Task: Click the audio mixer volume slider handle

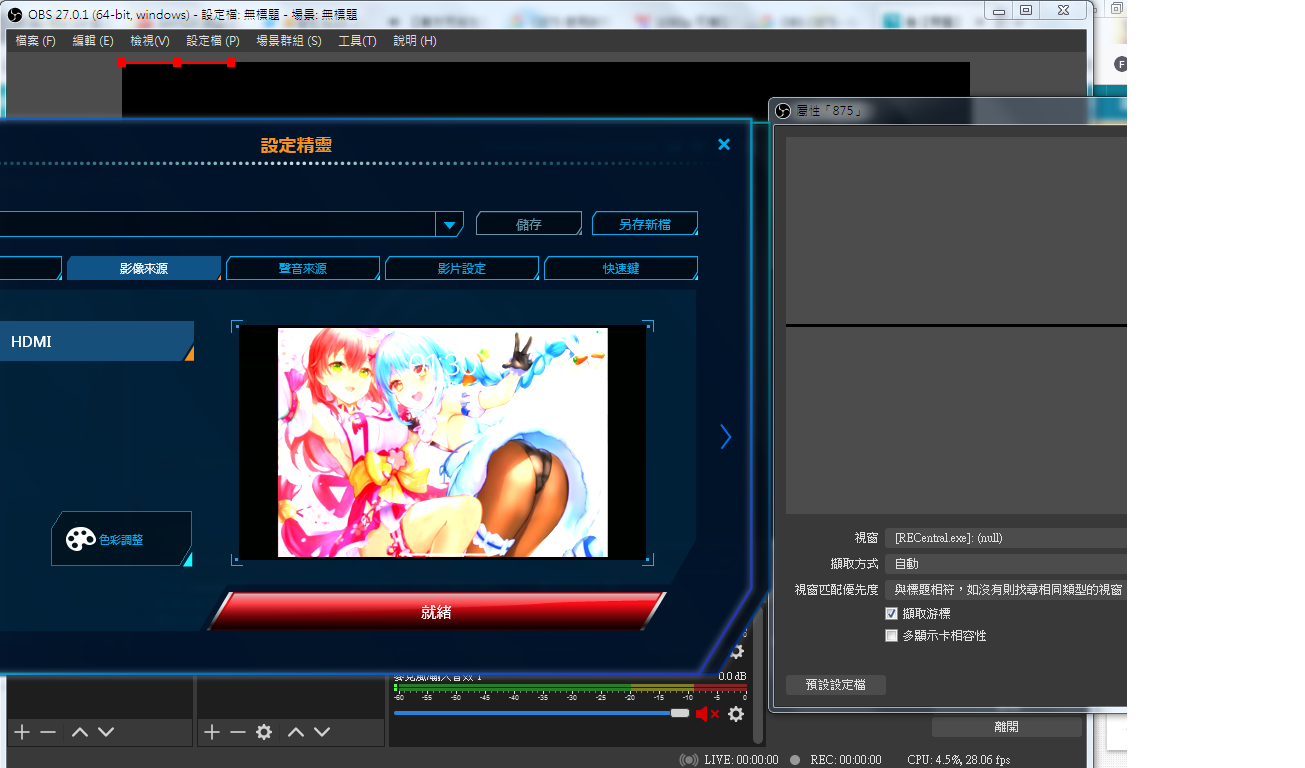Action: 680,713
